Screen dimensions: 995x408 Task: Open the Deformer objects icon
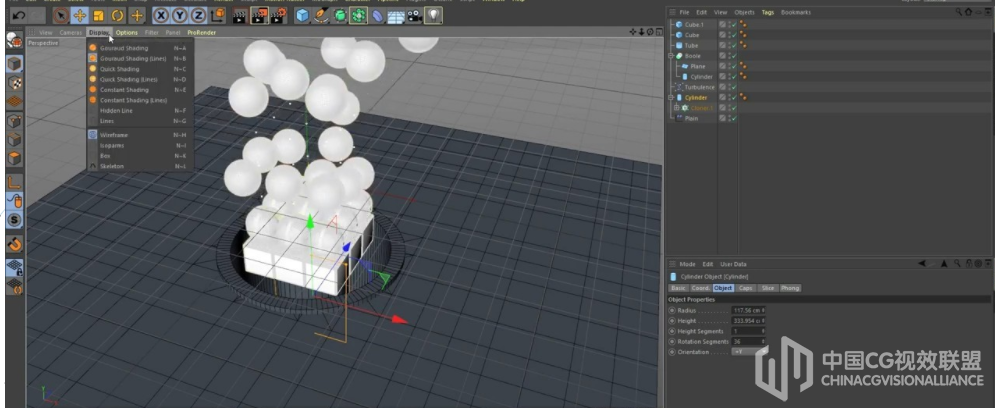pos(378,15)
